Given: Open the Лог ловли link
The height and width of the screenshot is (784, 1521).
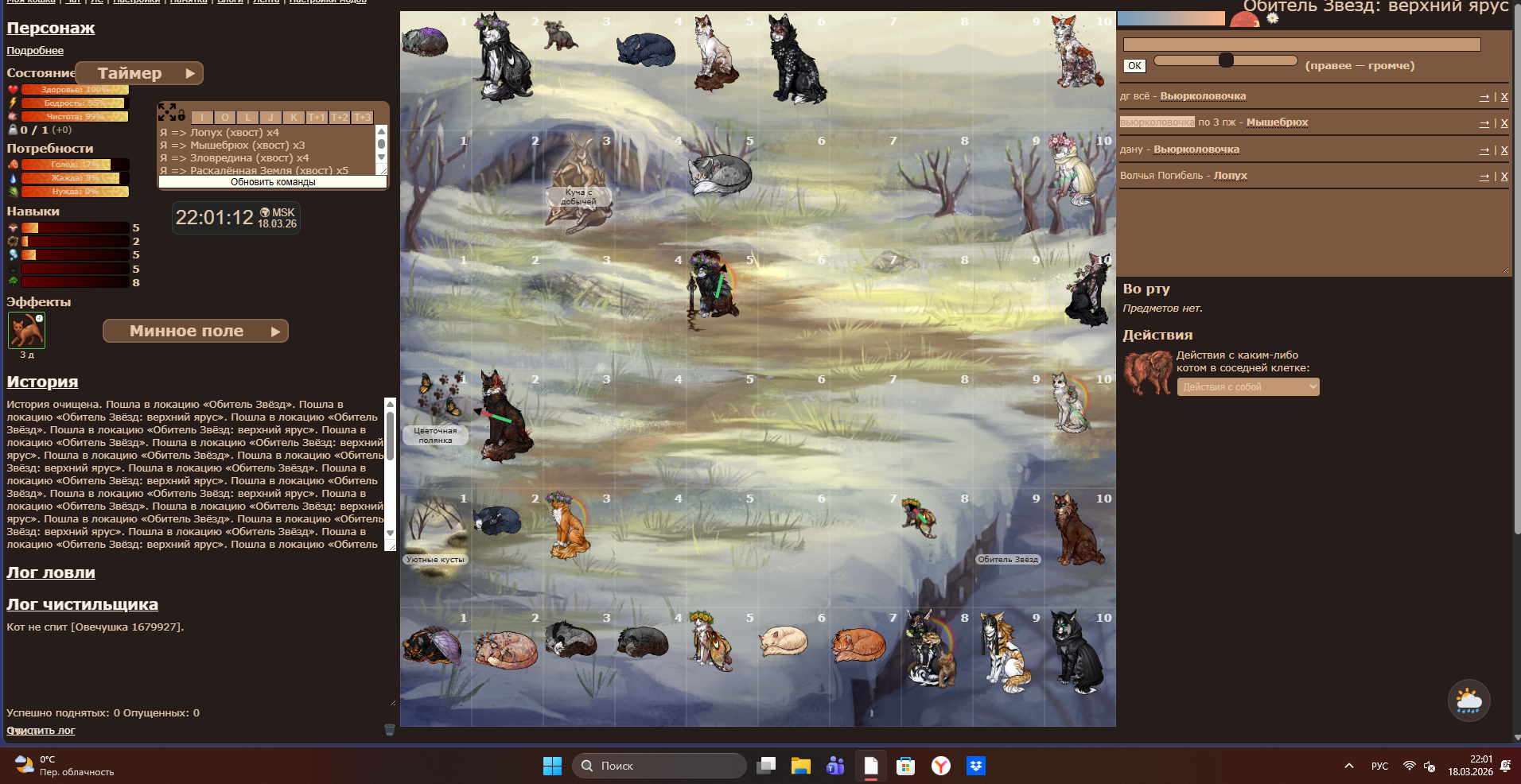Looking at the screenshot, I should 51,572.
